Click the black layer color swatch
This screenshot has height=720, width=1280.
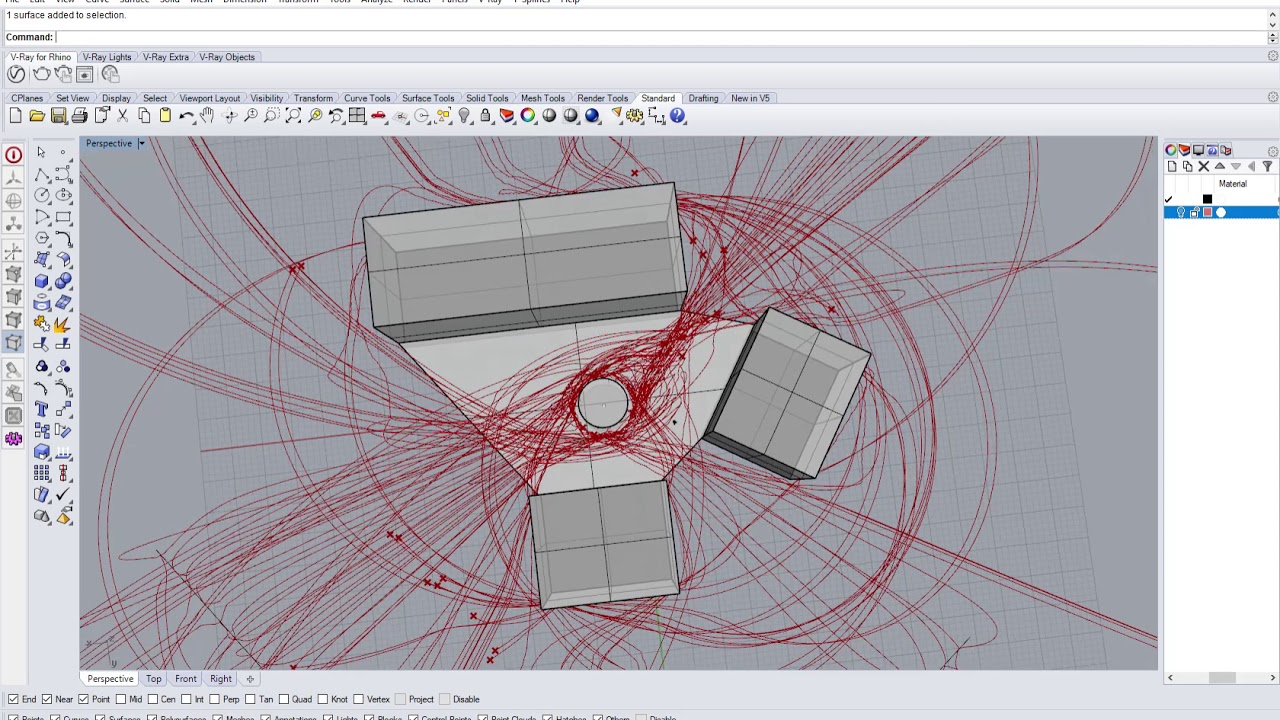1207,200
